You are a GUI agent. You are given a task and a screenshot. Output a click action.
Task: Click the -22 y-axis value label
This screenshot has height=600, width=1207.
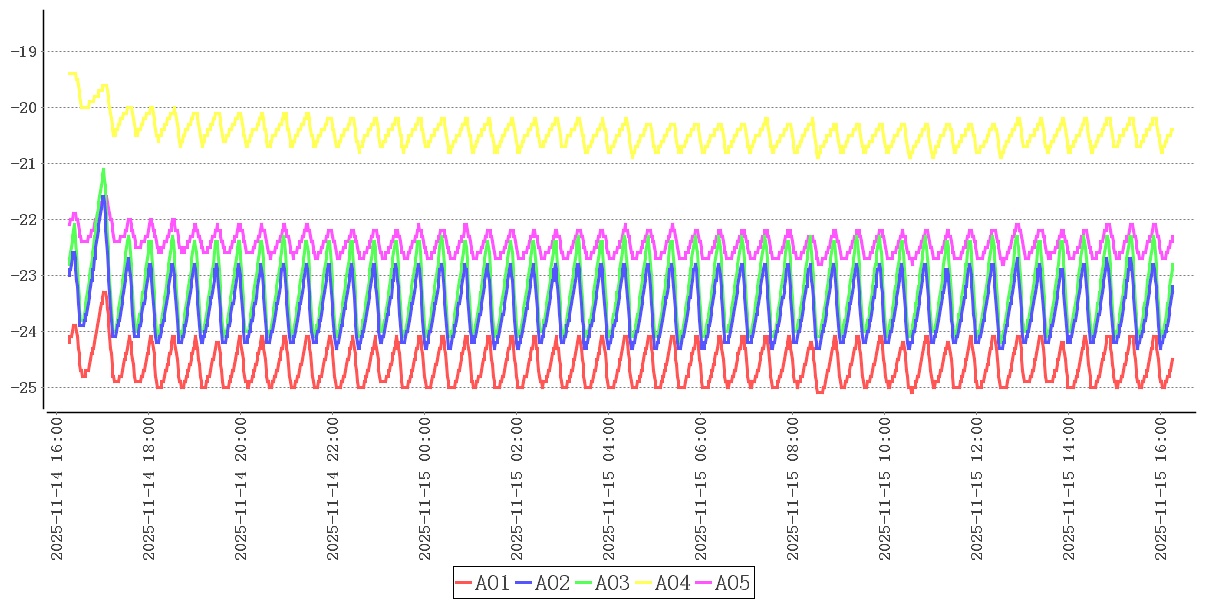point(22,219)
